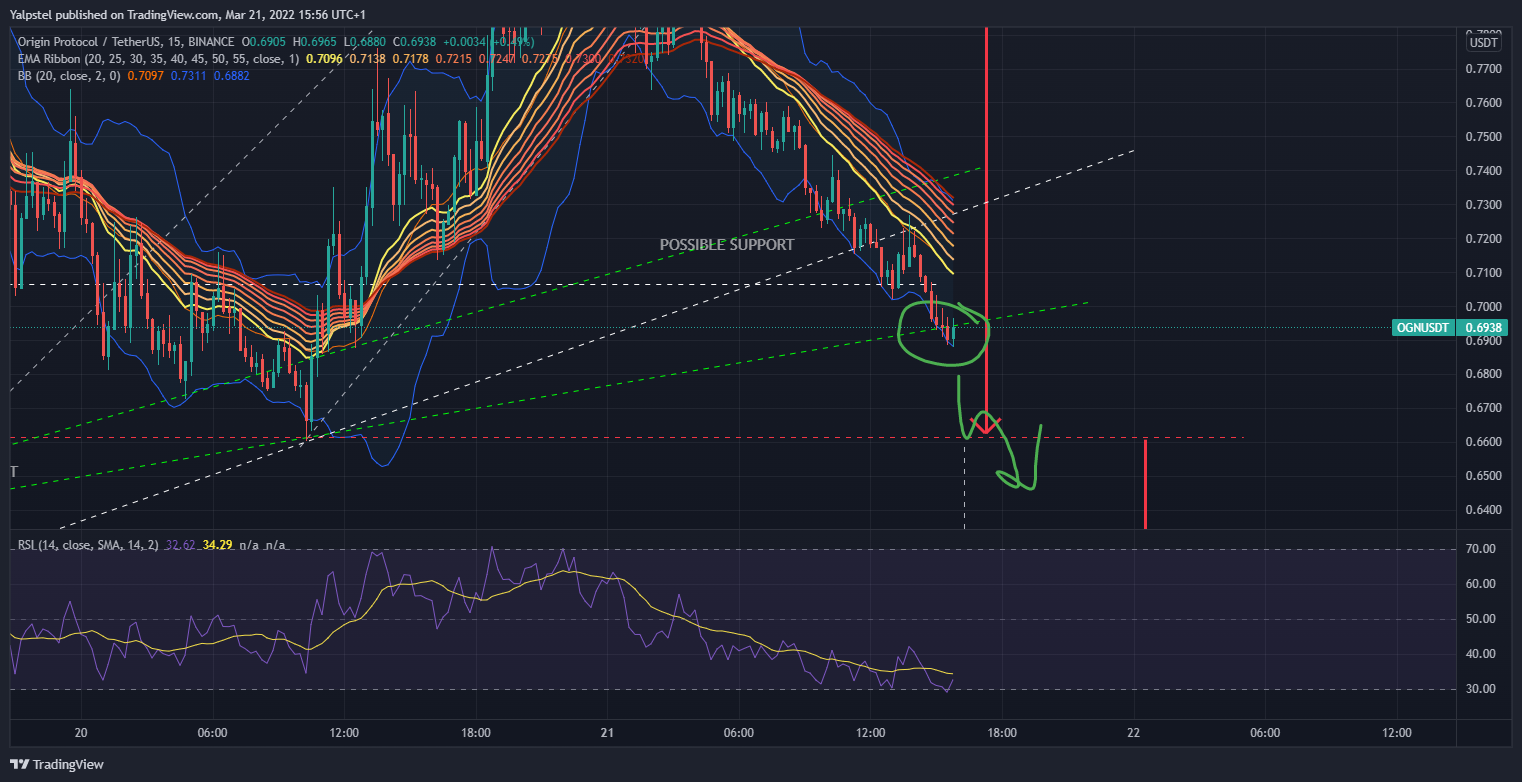Click the +0.0034 change value in legend

point(464,42)
